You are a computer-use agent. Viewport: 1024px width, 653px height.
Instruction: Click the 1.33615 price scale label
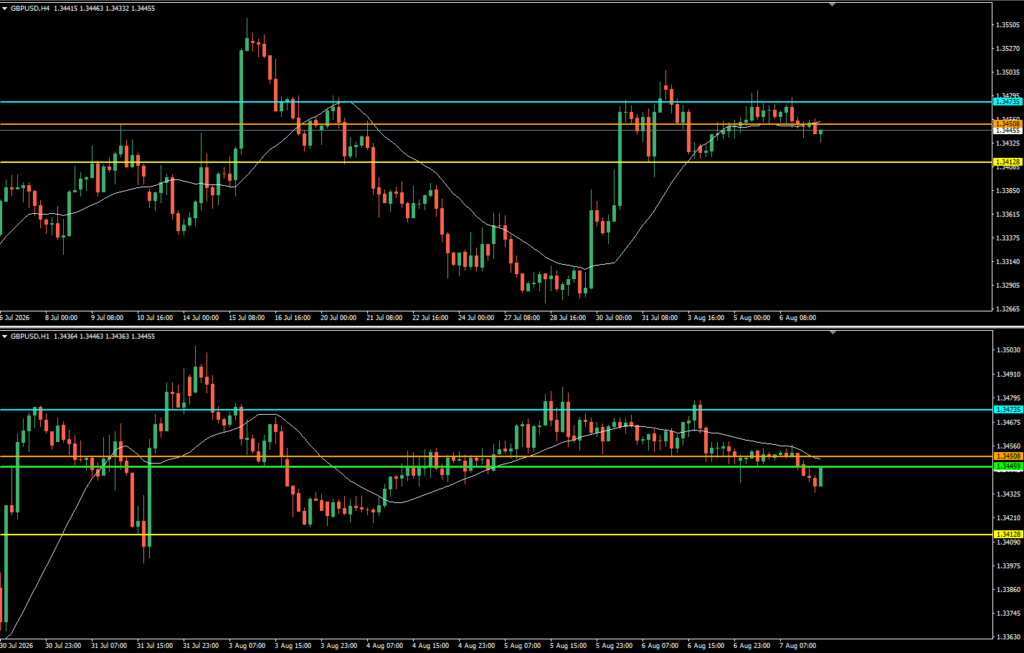[1008, 214]
